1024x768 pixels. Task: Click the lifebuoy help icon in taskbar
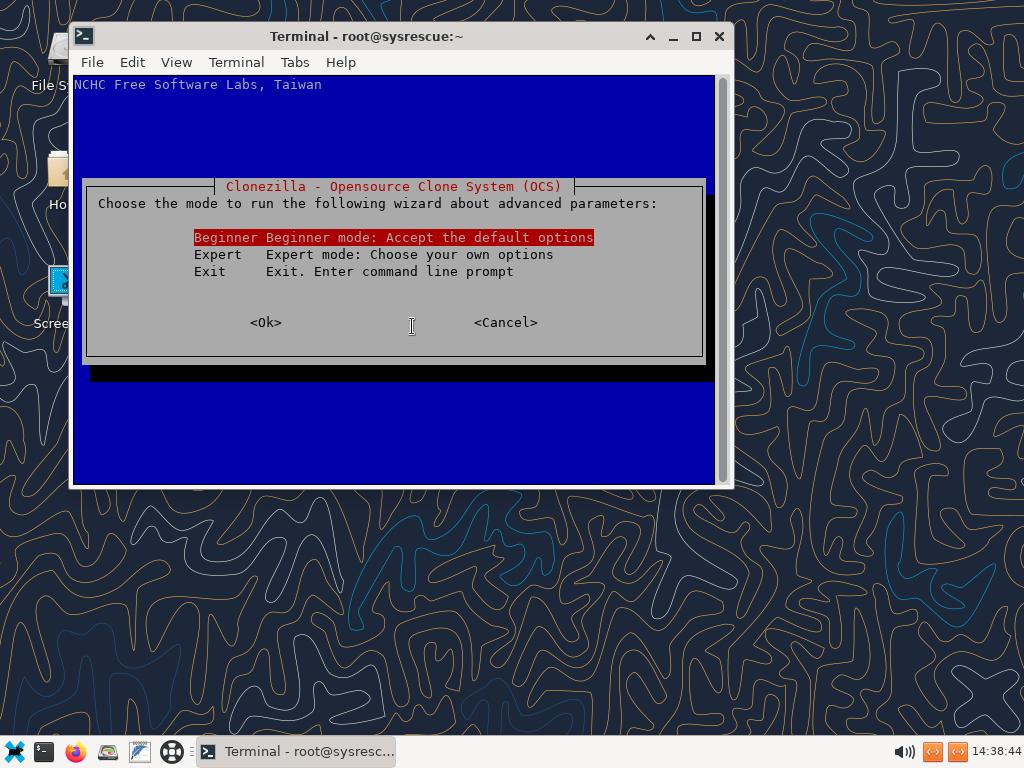click(172, 751)
